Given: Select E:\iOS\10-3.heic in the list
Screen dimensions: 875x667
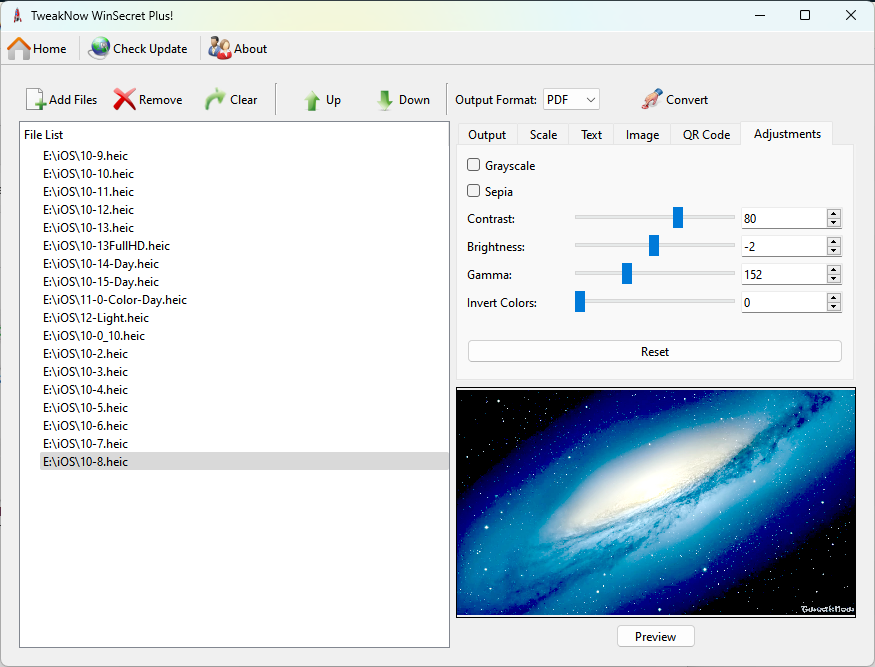Looking at the screenshot, I should [85, 371].
